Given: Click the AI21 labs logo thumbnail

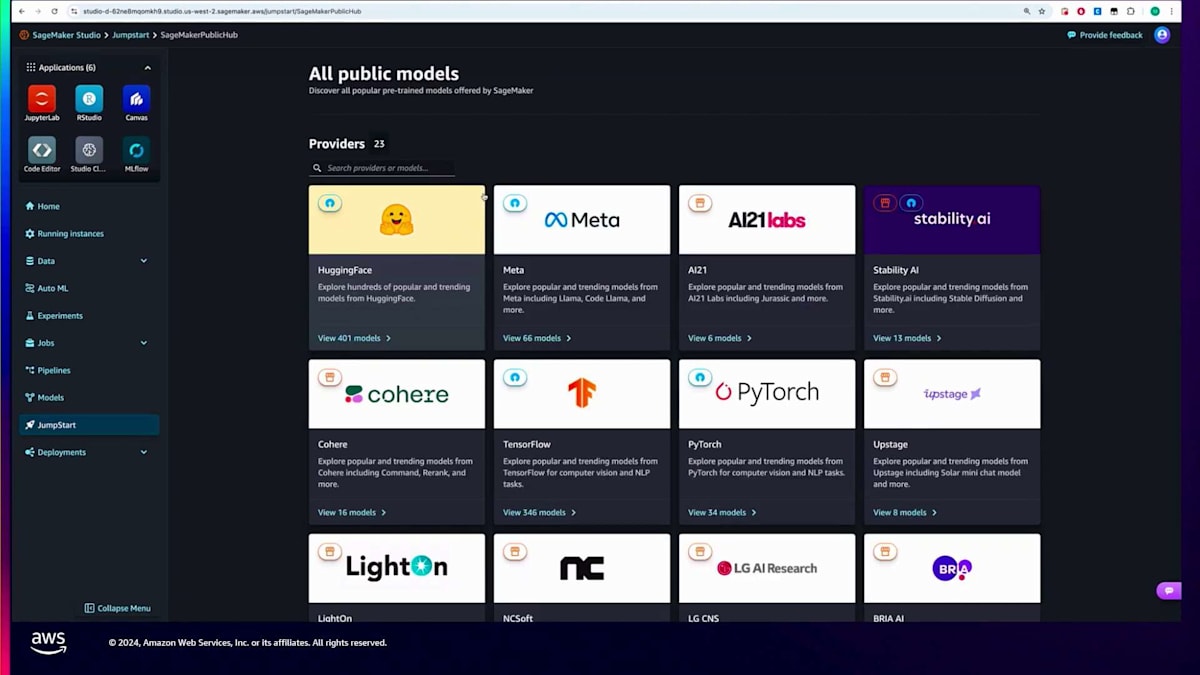Looking at the screenshot, I should click(767, 220).
